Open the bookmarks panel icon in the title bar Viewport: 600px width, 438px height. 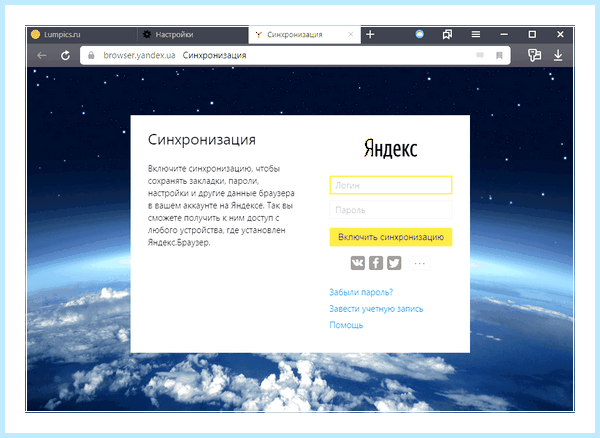coord(447,34)
